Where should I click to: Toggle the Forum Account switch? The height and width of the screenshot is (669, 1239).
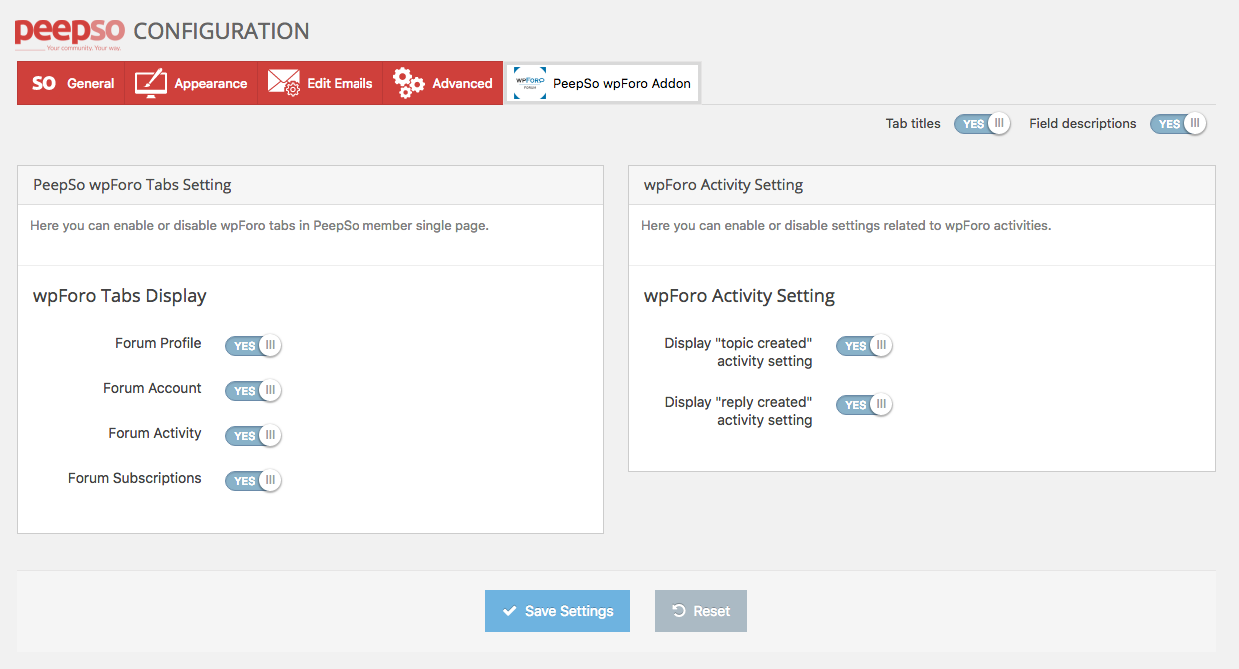253,391
